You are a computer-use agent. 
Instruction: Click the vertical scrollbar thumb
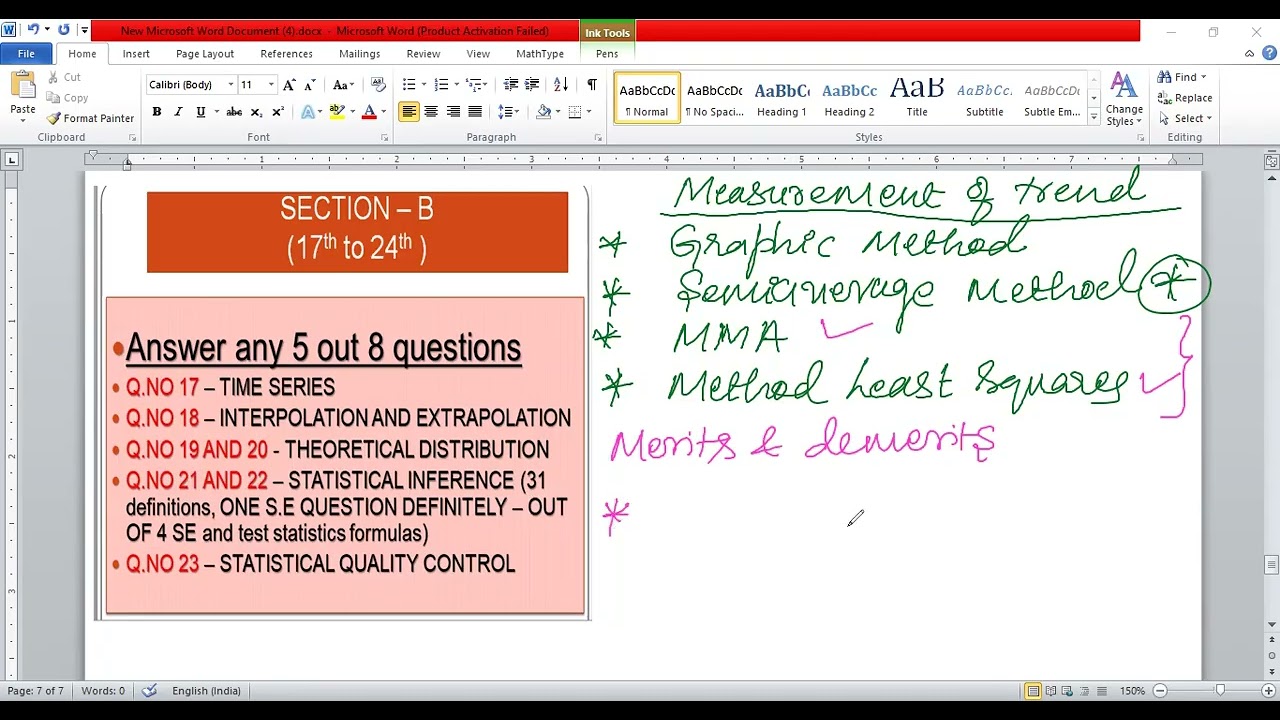[1272, 566]
